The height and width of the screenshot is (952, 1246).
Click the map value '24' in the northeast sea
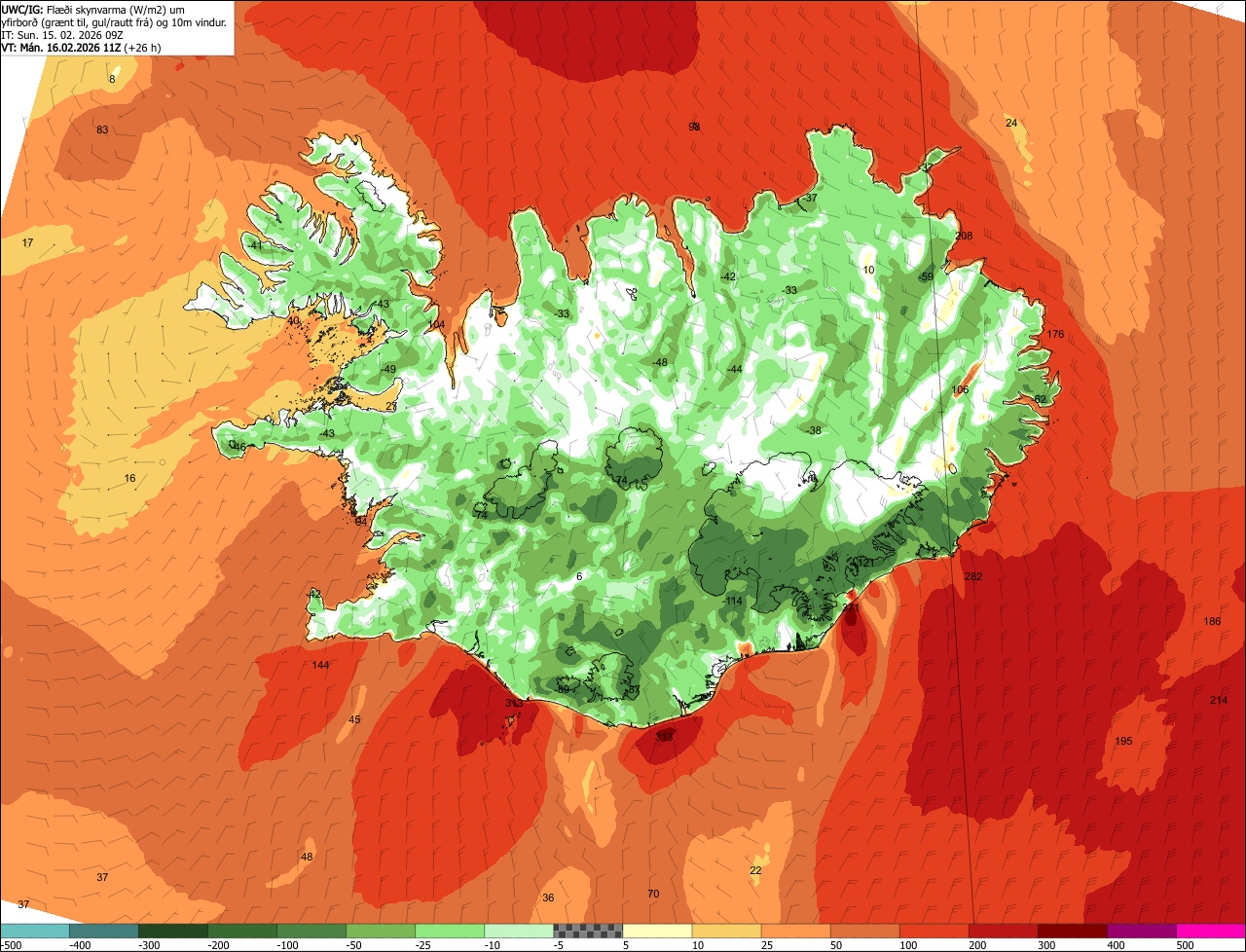1011,123
